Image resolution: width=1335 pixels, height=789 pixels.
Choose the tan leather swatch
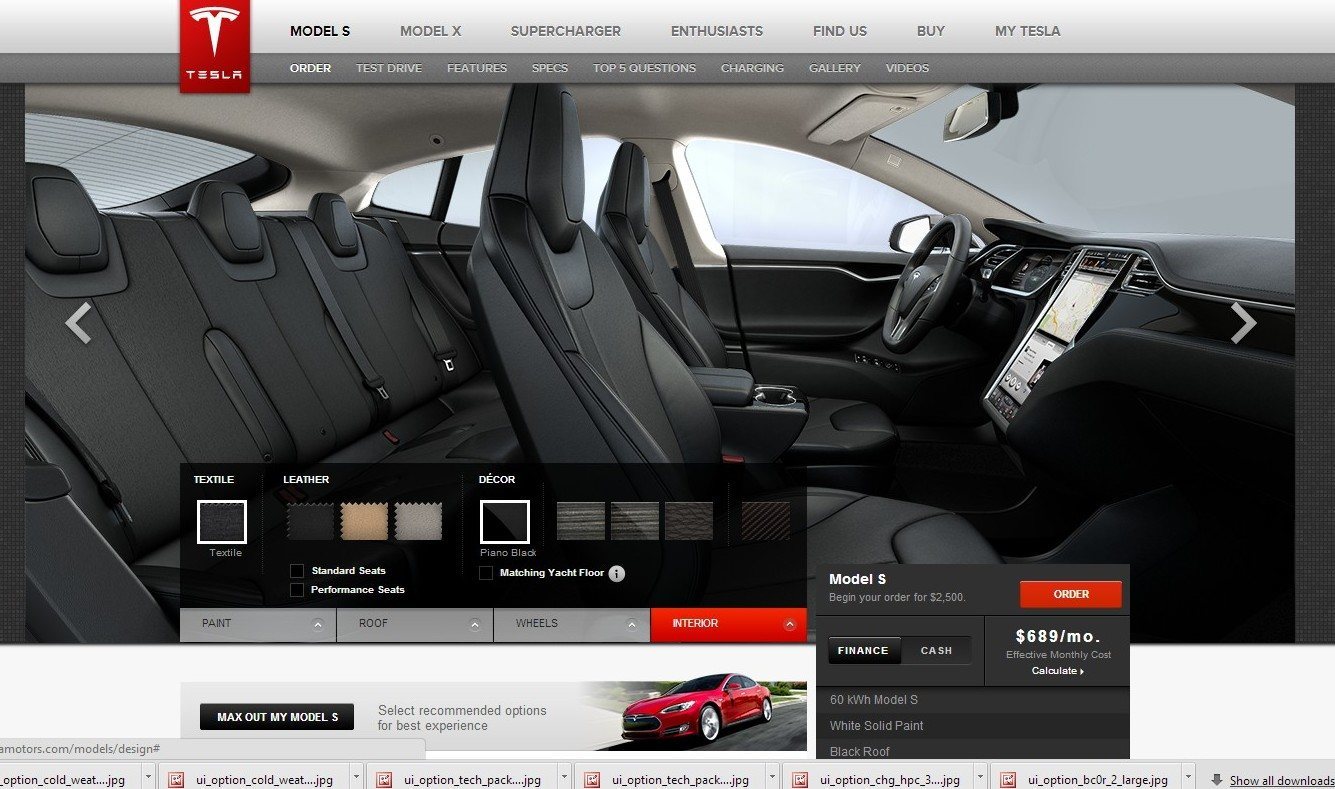364,521
